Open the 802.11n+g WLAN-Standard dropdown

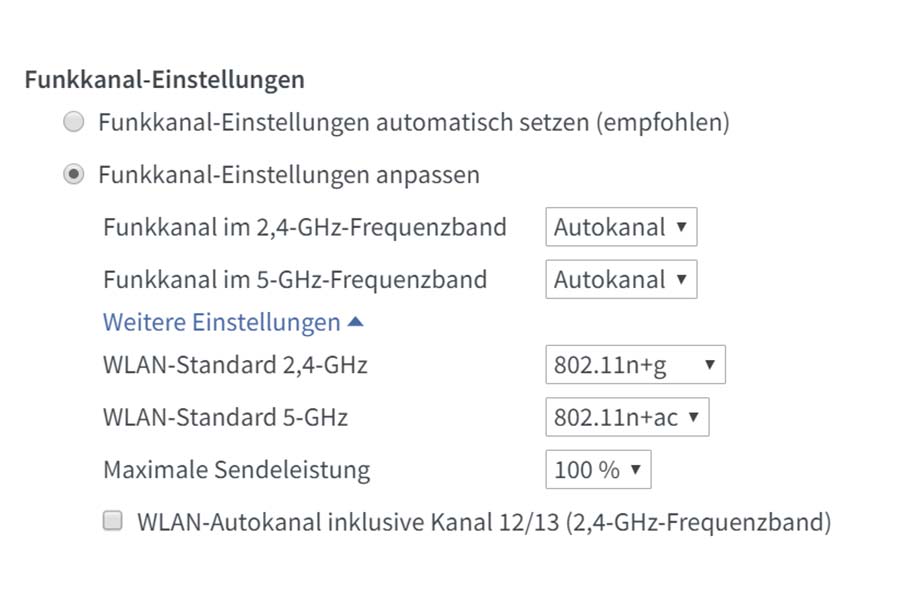click(635, 365)
